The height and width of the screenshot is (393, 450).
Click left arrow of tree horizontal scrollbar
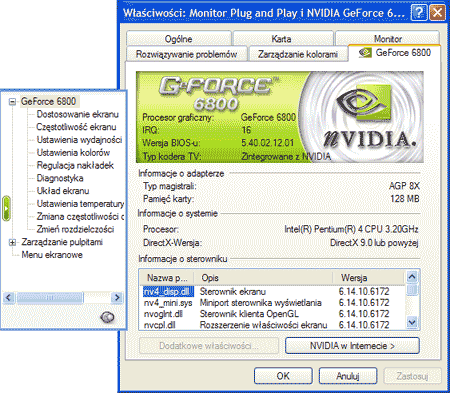tap(9, 297)
